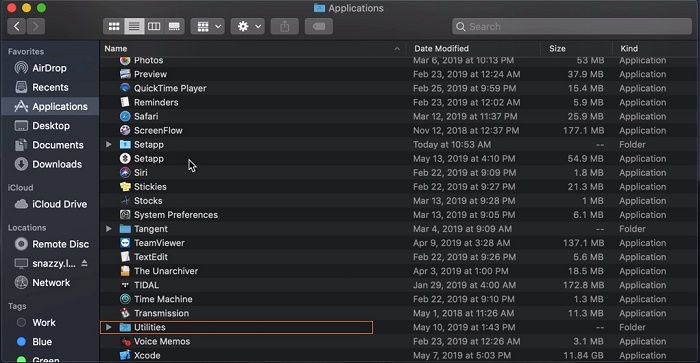Select the Transmission app icon
This screenshot has height=363, width=700.
(x=125, y=313)
